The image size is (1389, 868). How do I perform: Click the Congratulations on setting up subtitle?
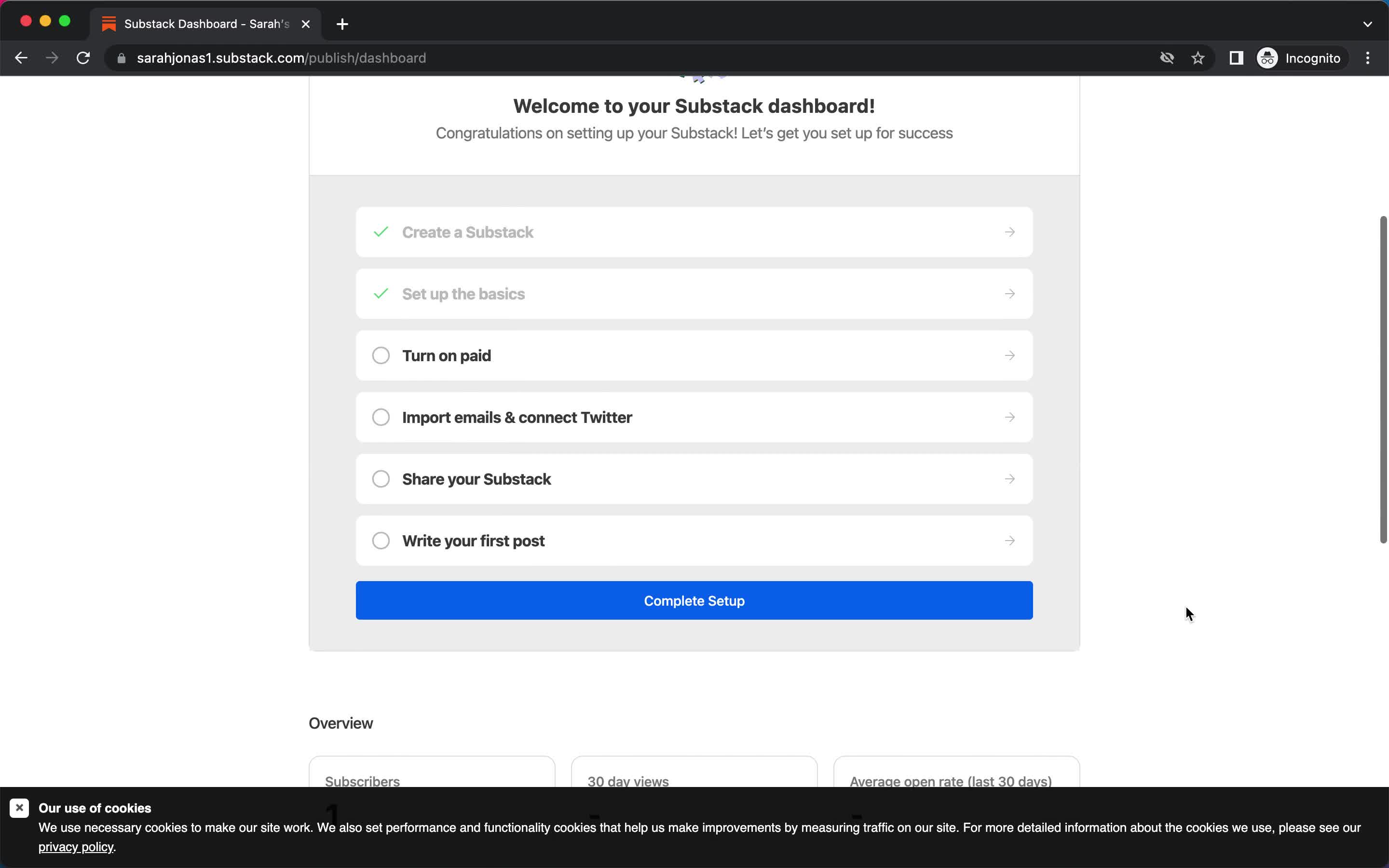coord(694,133)
